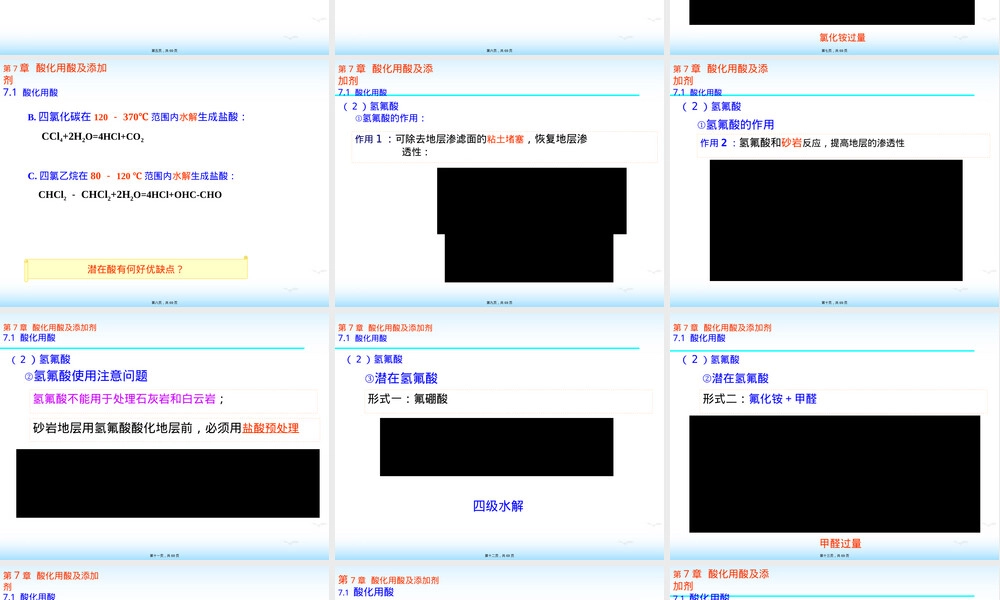1000x600 pixels.
Task: Click the text '作用 2 :氢氟酸和砂岩反应,提高地层的渗透性'
Action: (802, 143)
